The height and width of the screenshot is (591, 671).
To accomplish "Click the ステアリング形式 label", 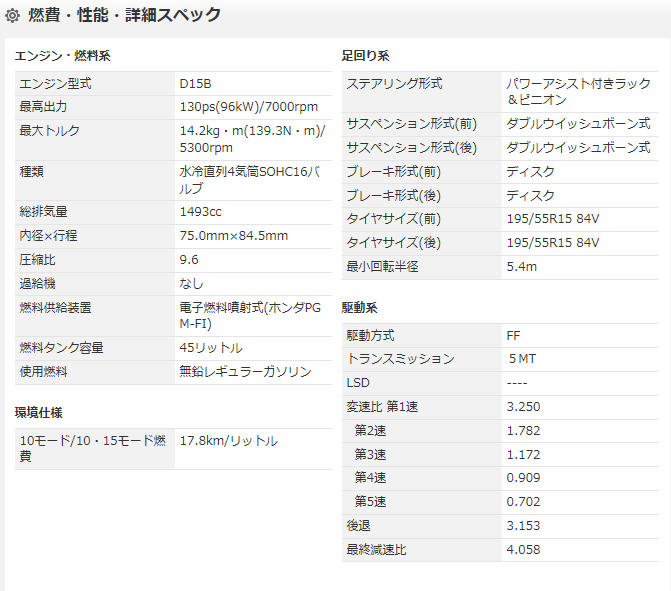I will 394,83.
